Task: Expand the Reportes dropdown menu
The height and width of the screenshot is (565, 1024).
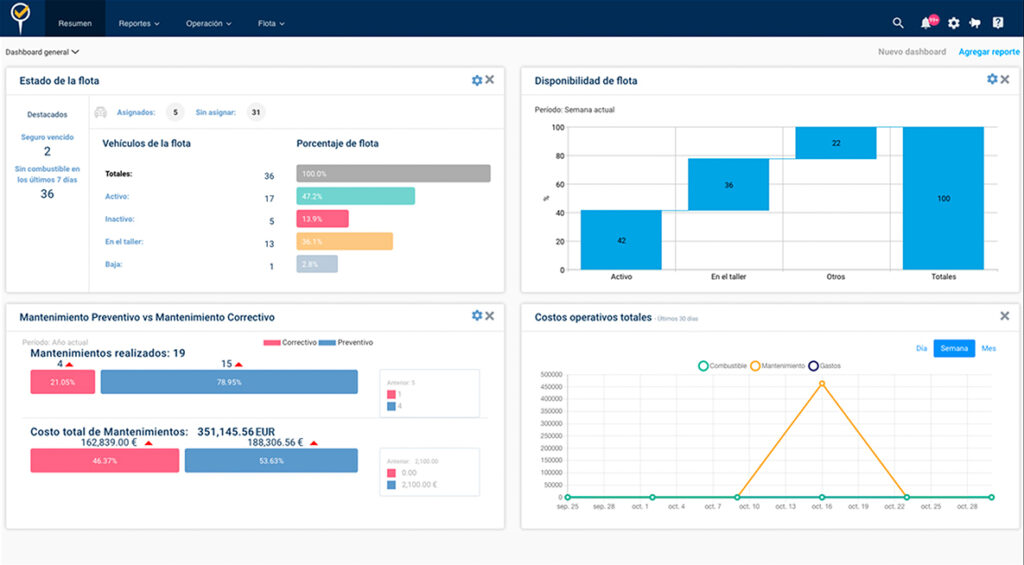Action: [139, 23]
